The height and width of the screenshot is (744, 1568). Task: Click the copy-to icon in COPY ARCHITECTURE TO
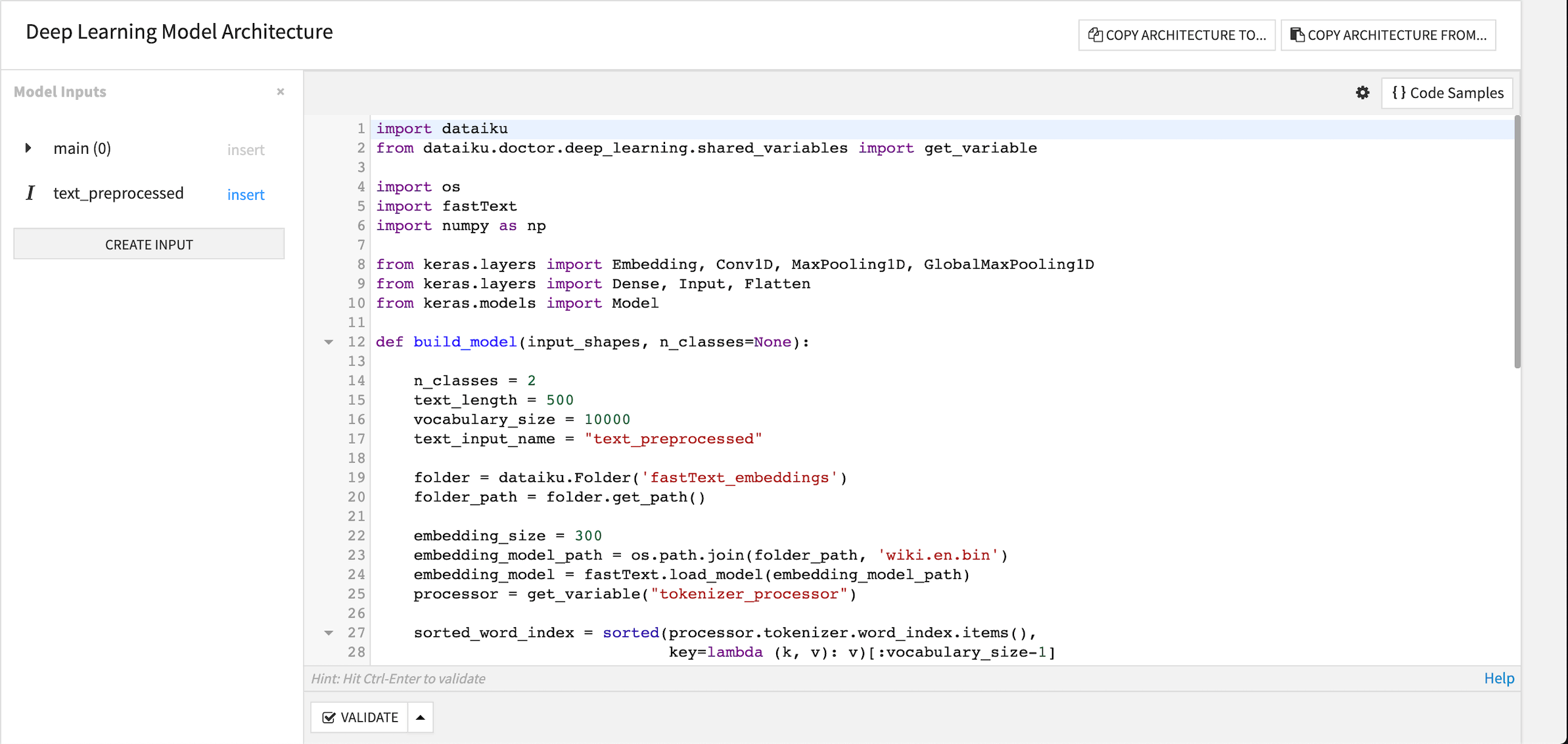point(1095,35)
